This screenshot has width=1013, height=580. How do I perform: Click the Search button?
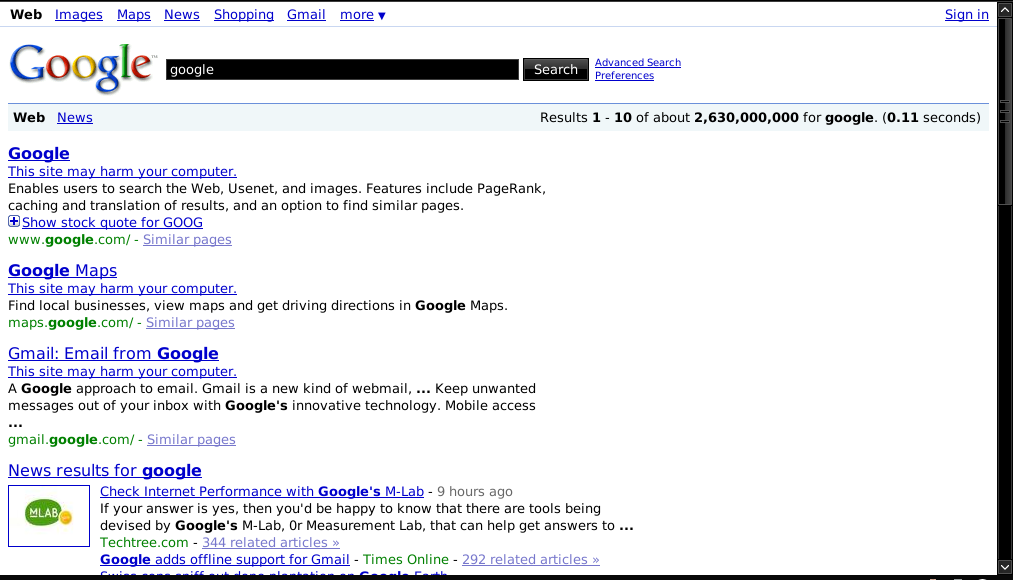(556, 69)
